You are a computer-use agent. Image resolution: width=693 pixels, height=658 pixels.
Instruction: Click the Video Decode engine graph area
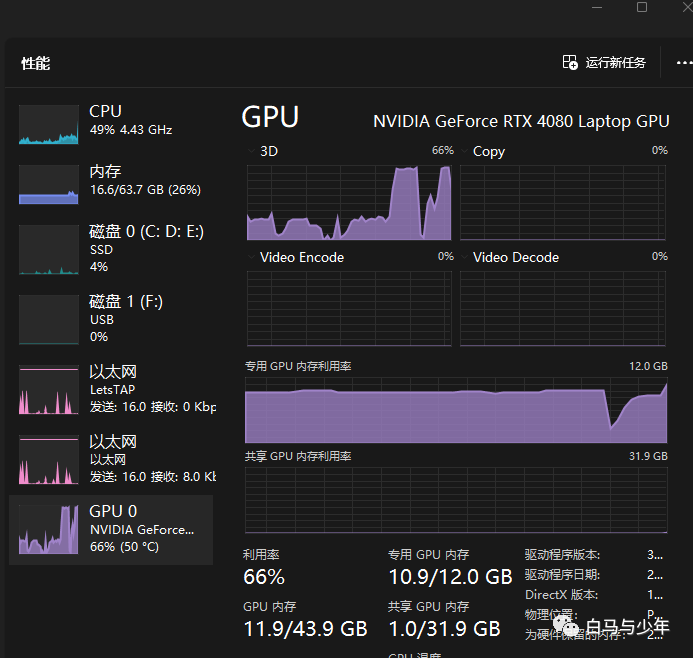563,306
